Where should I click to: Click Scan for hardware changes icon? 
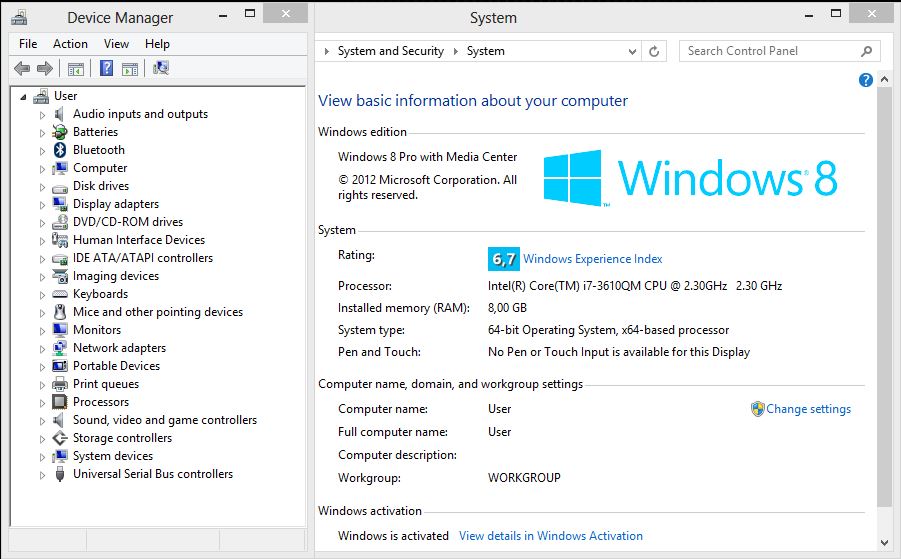[161, 68]
